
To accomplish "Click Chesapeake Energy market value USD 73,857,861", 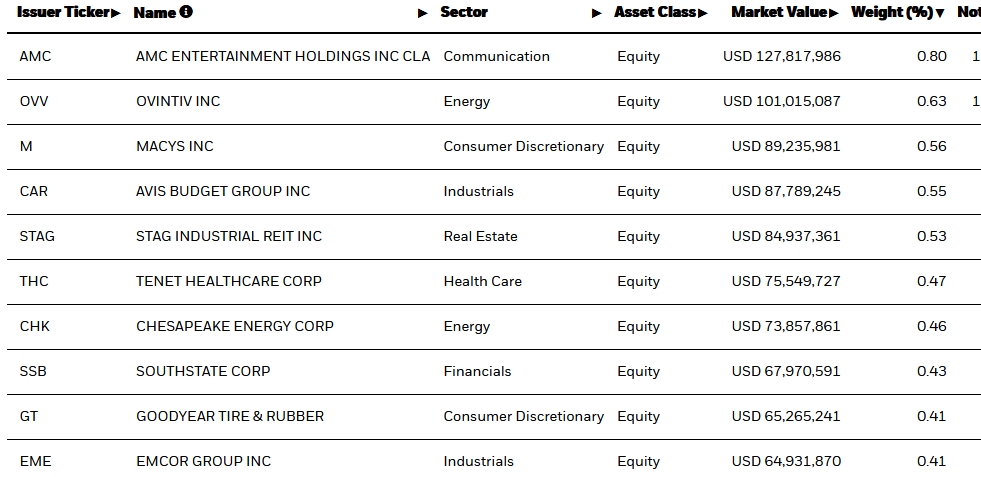I will (786, 327).
